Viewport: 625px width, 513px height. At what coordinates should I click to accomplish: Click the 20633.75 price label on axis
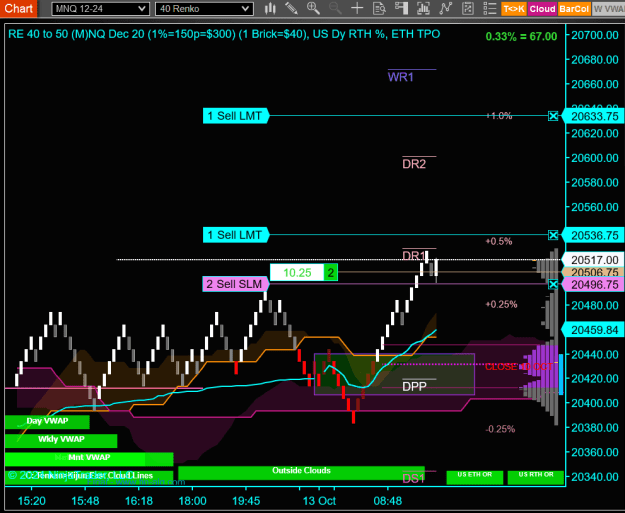594,116
